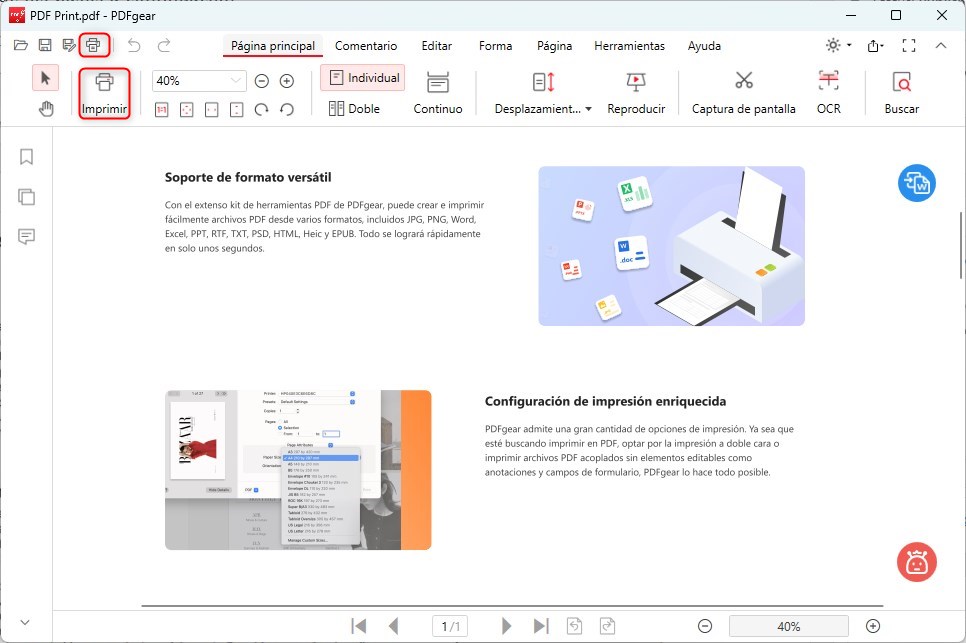Switch to the Editar tab
The height and width of the screenshot is (643, 966).
[x=437, y=46]
